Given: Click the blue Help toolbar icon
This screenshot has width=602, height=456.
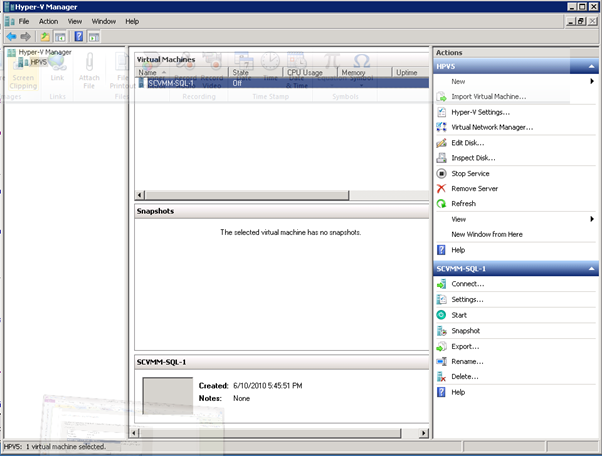Looking at the screenshot, I should tap(79, 36).
